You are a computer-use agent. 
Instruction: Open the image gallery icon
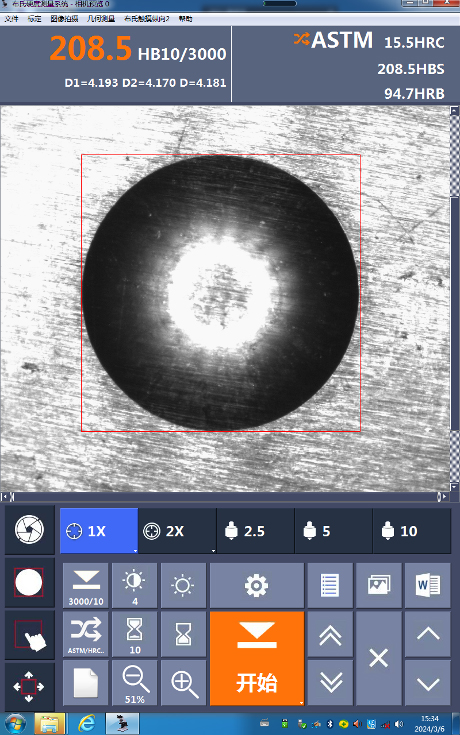click(378, 585)
